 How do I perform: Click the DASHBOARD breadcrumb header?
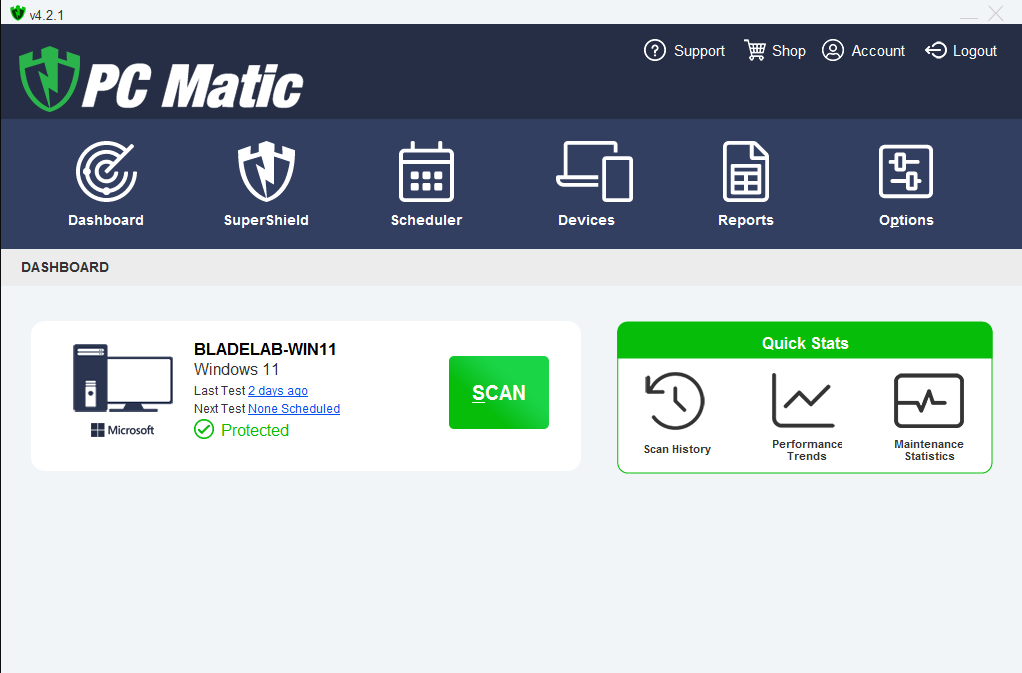[64, 267]
